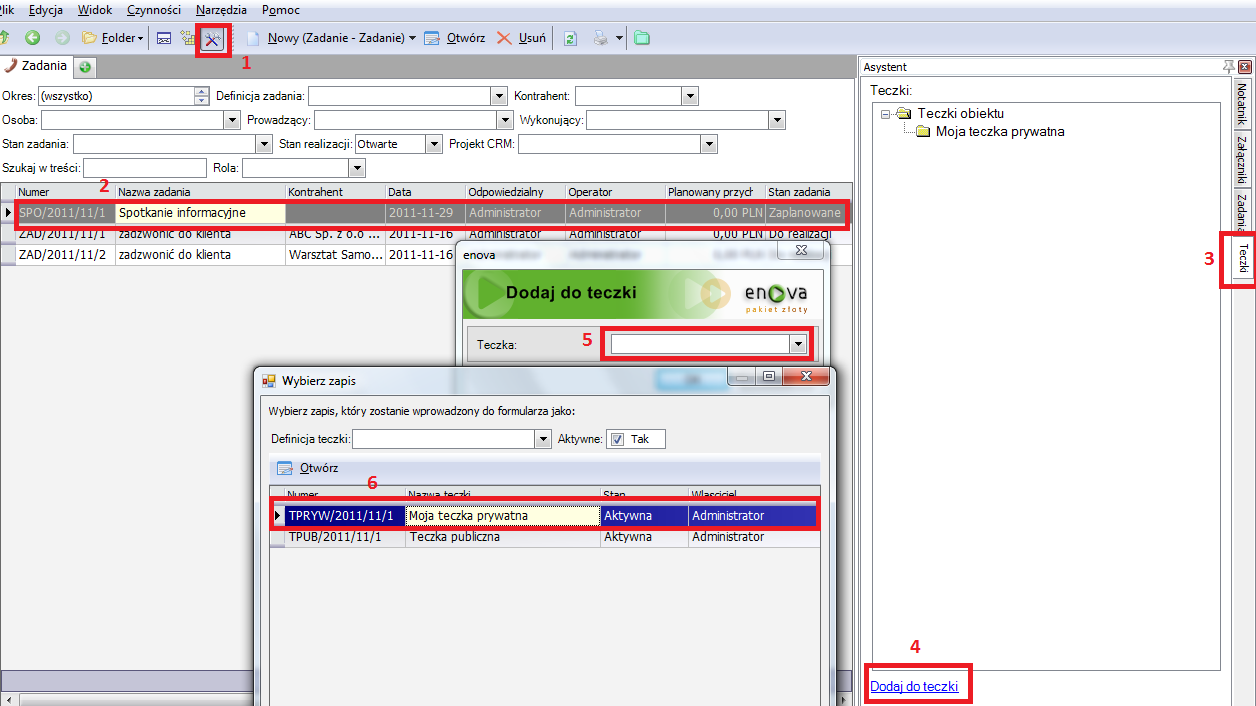1256x706 pixels.
Task: Open the Czynności menu
Action: (154, 10)
